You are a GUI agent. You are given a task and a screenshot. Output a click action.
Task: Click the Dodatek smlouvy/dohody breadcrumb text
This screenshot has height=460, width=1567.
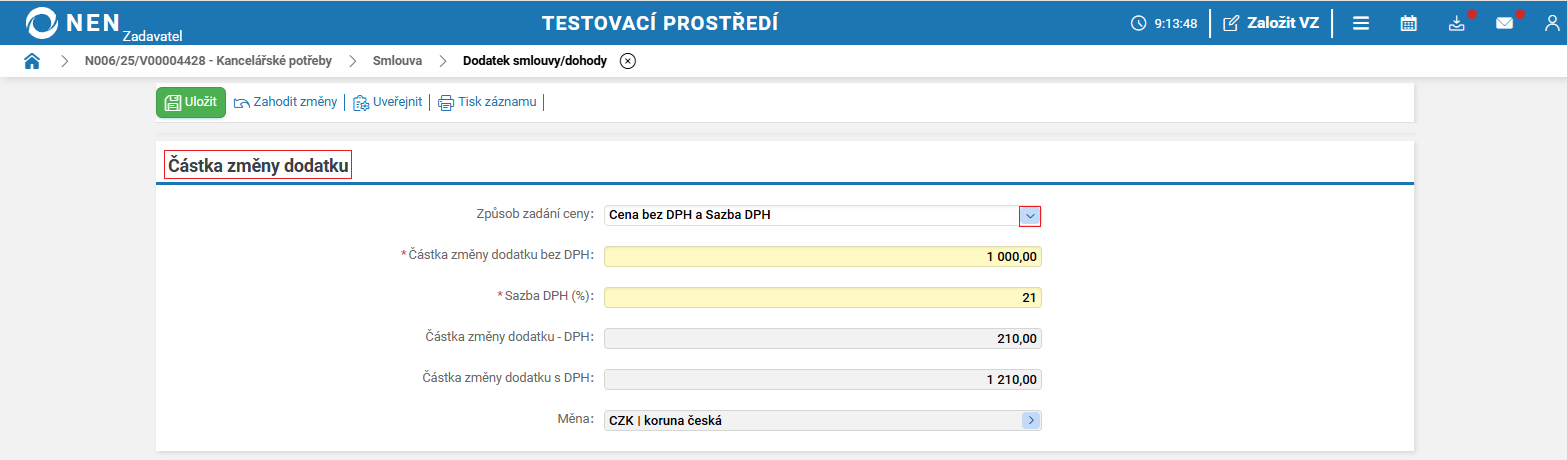pyautogui.click(x=535, y=61)
